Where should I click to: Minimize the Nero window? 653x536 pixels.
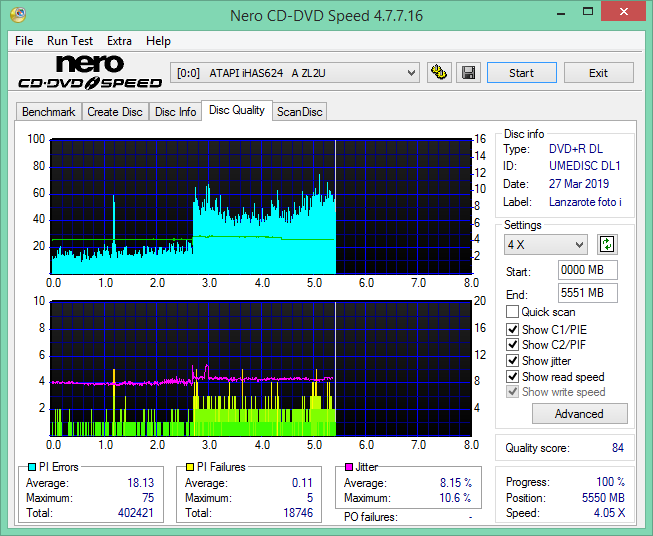coord(561,12)
